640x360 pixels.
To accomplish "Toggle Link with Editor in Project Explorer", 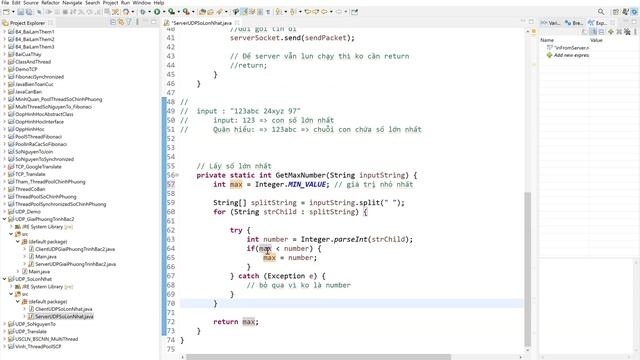I will [121, 22].
